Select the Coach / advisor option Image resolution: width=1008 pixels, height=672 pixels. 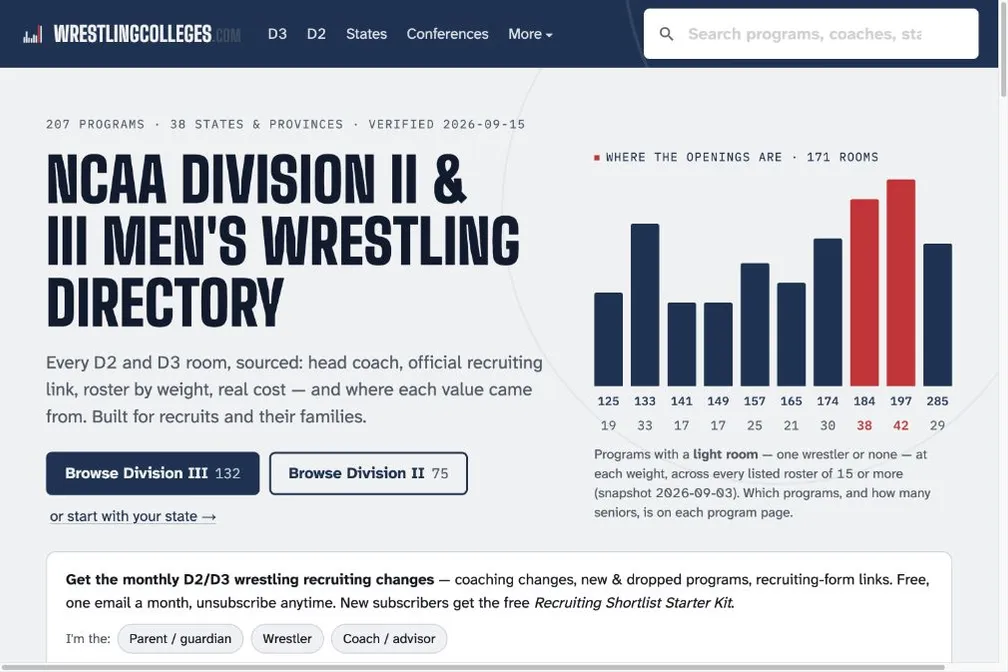(x=389, y=639)
